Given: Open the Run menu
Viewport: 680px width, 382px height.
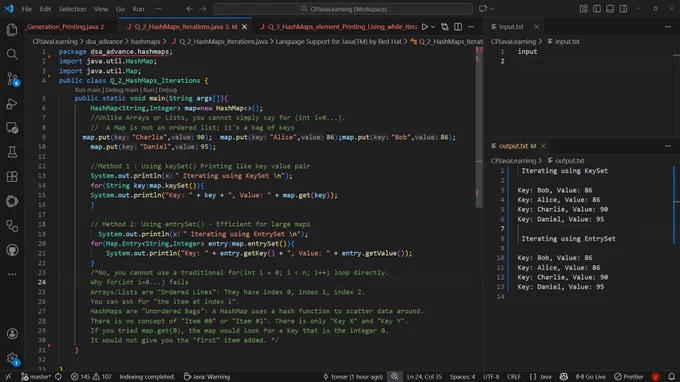Looking at the screenshot, I should 138,9.
